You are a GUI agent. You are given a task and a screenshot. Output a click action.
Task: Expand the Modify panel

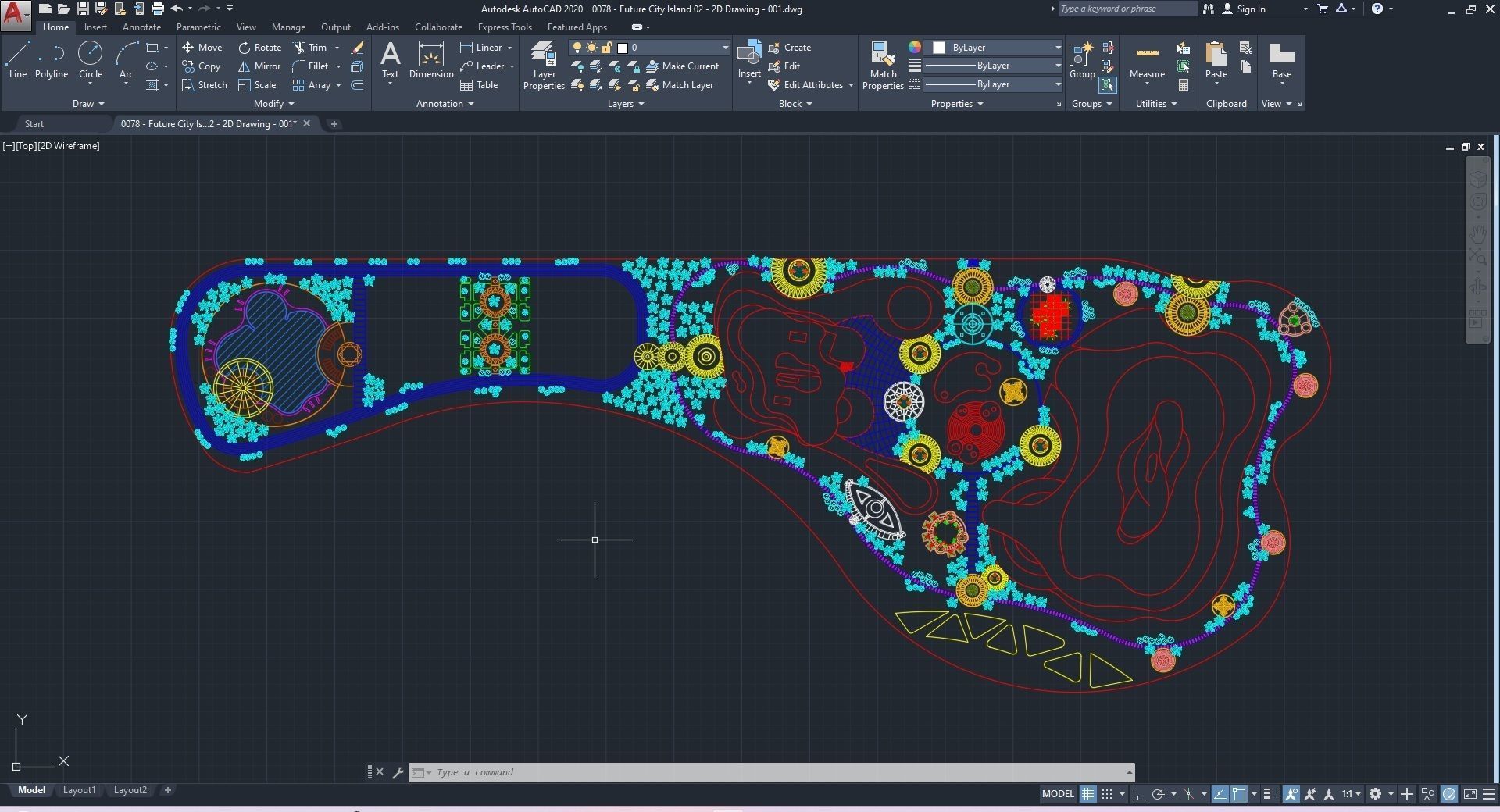pyautogui.click(x=274, y=104)
